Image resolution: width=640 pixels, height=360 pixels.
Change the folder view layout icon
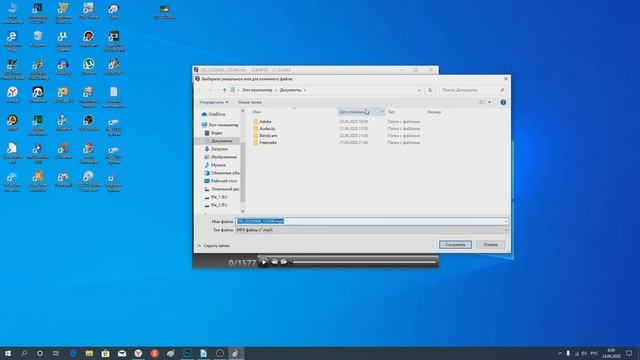point(482,102)
